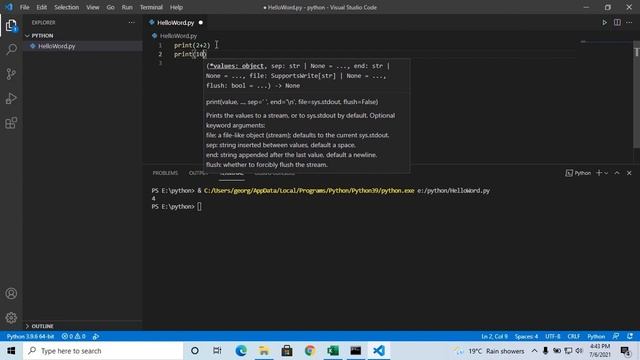Open the command prompt taskbar icon

coord(356,351)
